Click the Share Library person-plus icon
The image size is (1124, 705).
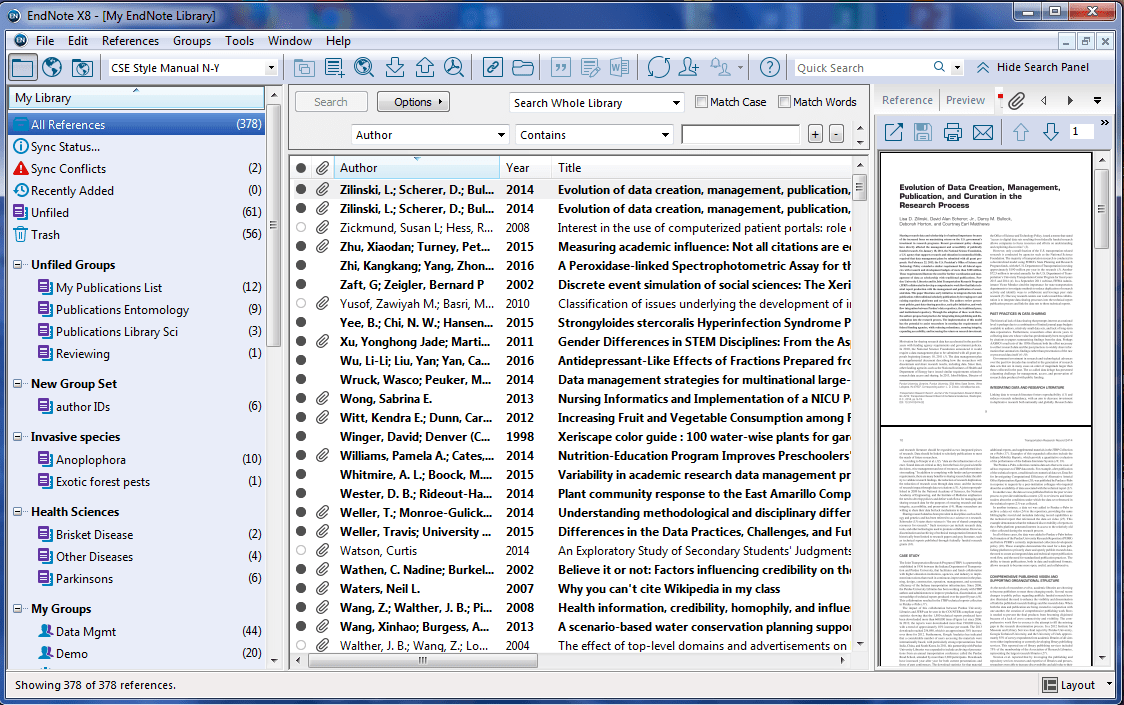click(x=689, y=68)
